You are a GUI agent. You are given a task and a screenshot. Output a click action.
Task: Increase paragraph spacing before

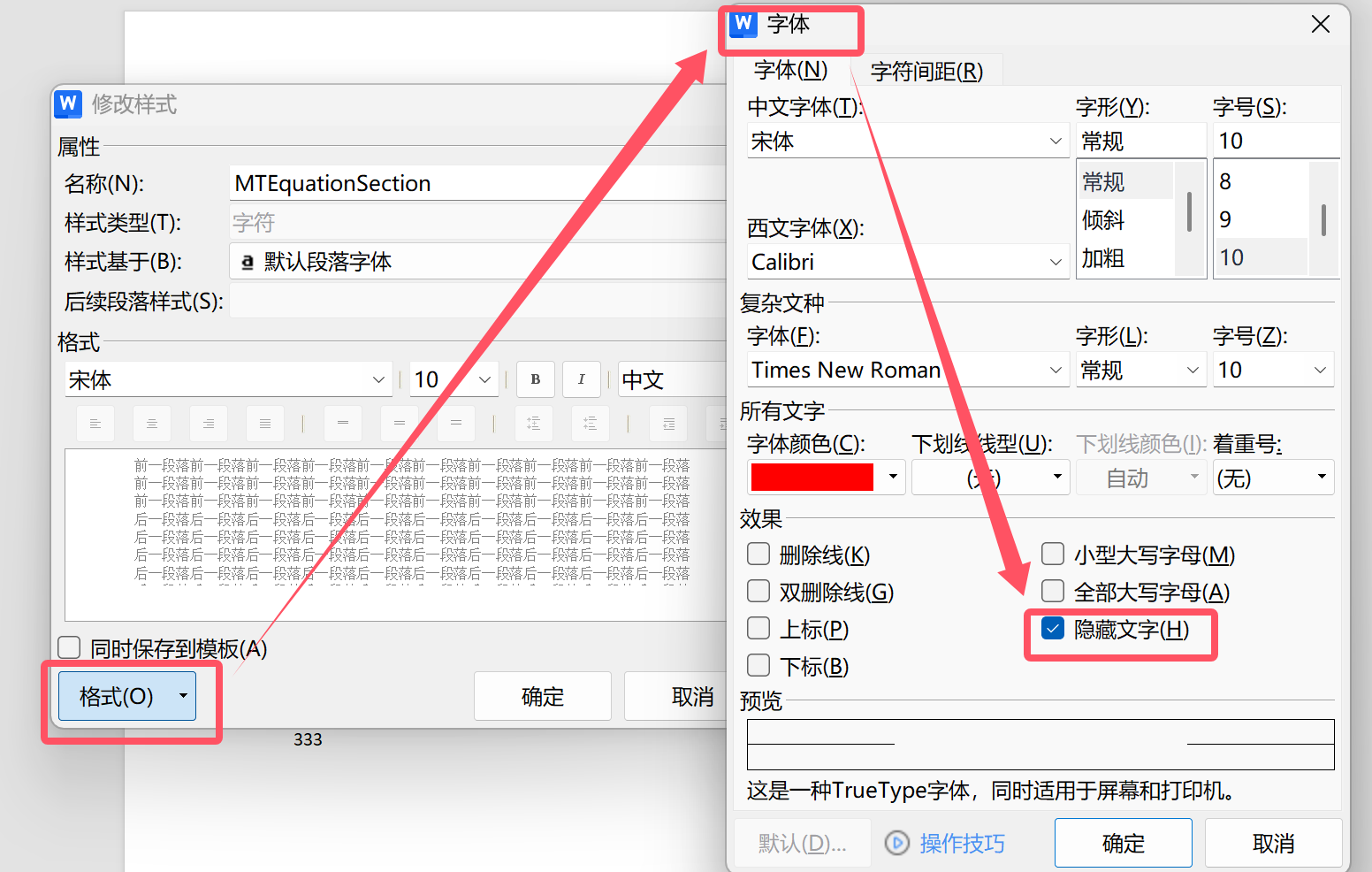click(x=533, y=423)
